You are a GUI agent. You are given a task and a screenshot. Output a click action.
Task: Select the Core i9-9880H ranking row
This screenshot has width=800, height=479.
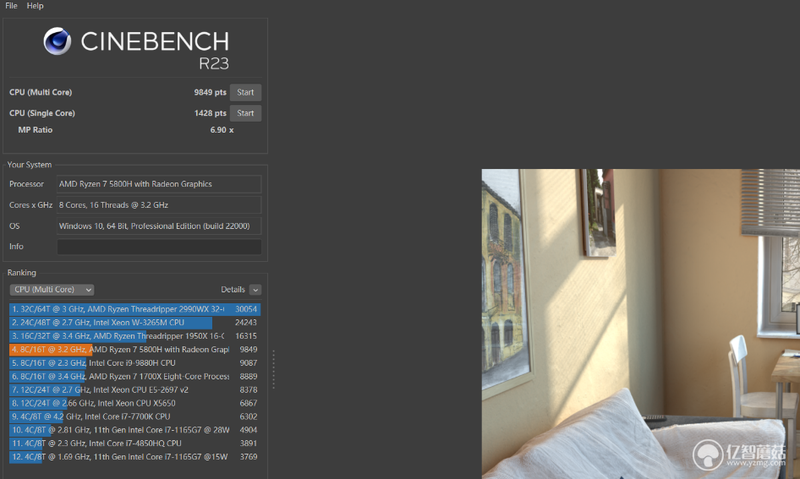tap(135, 363)
